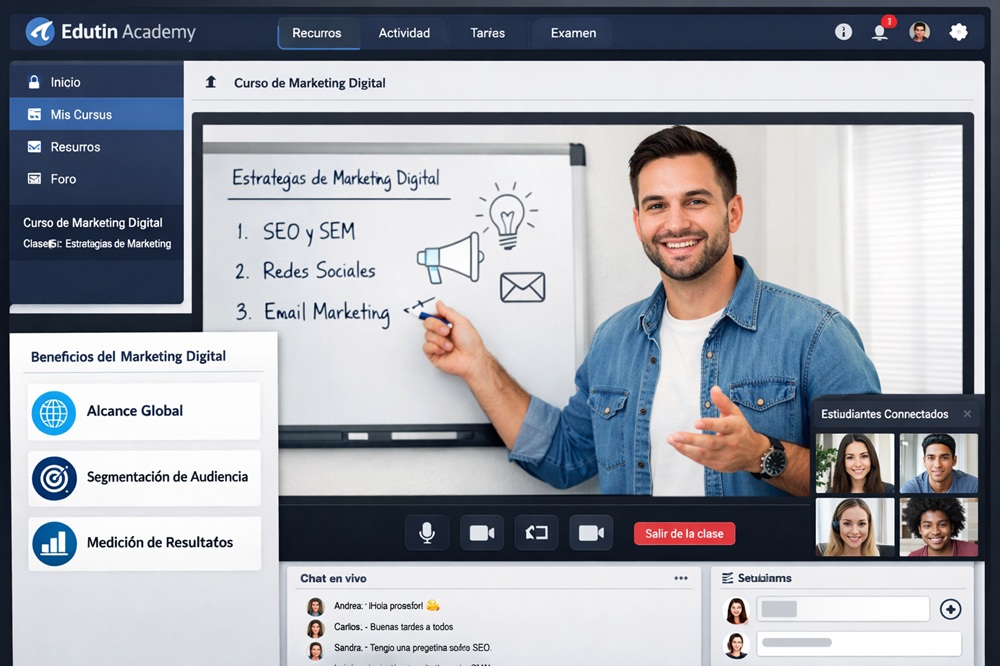Image resolution: width=1000 pixels, height=666 pixels.
Task: Open the info icon in top bar
Action: tap(843, 32)
